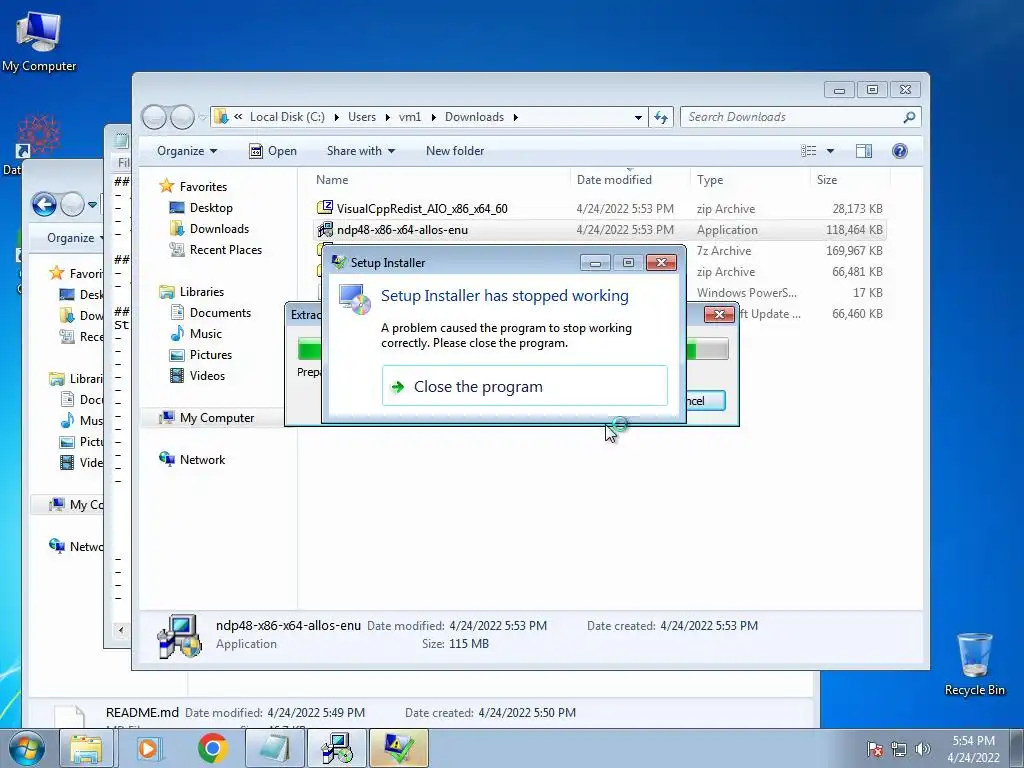Open the Organize menu in Downloads window
1024x768 pixels.
tap(187, 151)
